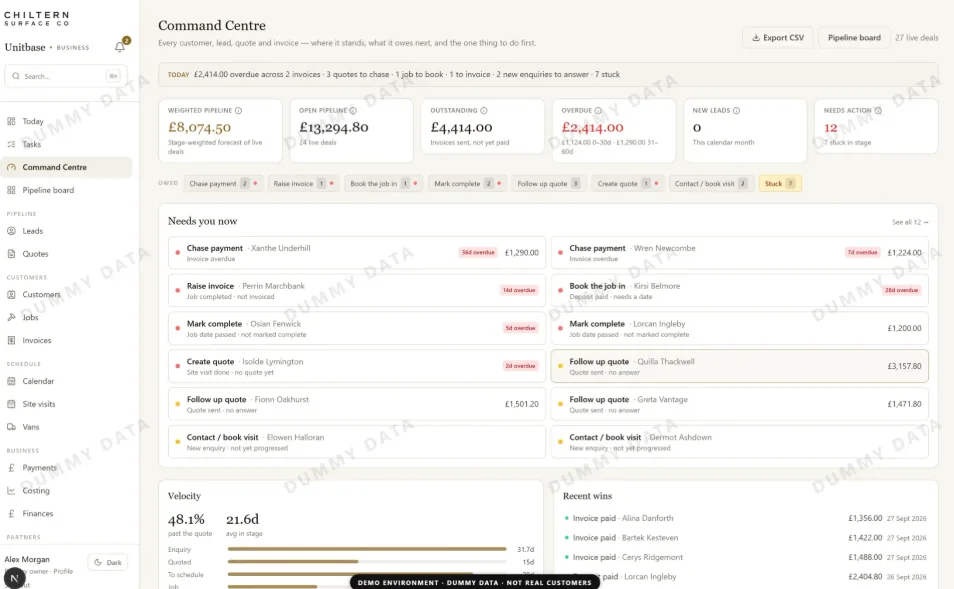Open Site visits in sidebar
The height and width of the screenshot is (589, 954).
click(66, 404)
